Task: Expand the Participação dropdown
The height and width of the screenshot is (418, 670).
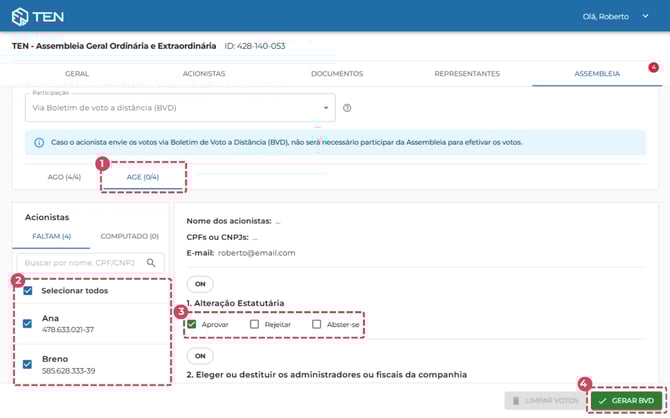Action: point(325,108)
